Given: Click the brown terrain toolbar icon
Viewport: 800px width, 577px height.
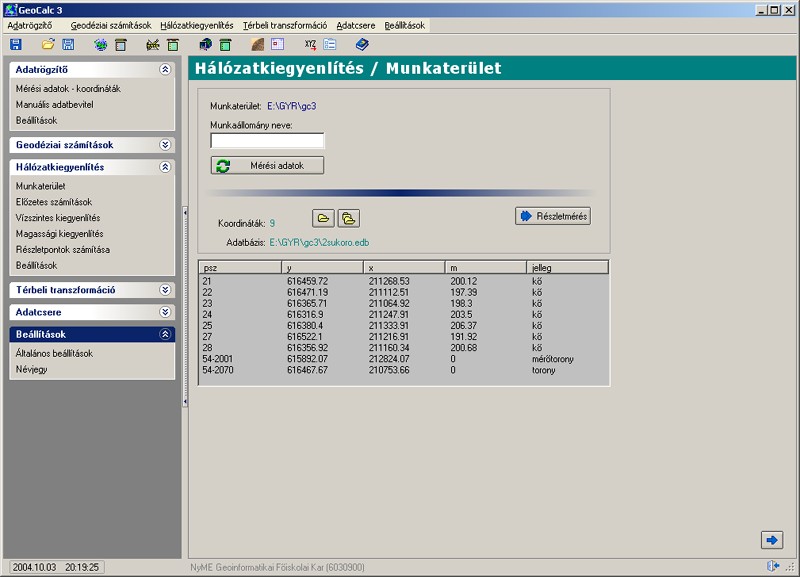Looking at the screenshot, I should tap(258, 45).
